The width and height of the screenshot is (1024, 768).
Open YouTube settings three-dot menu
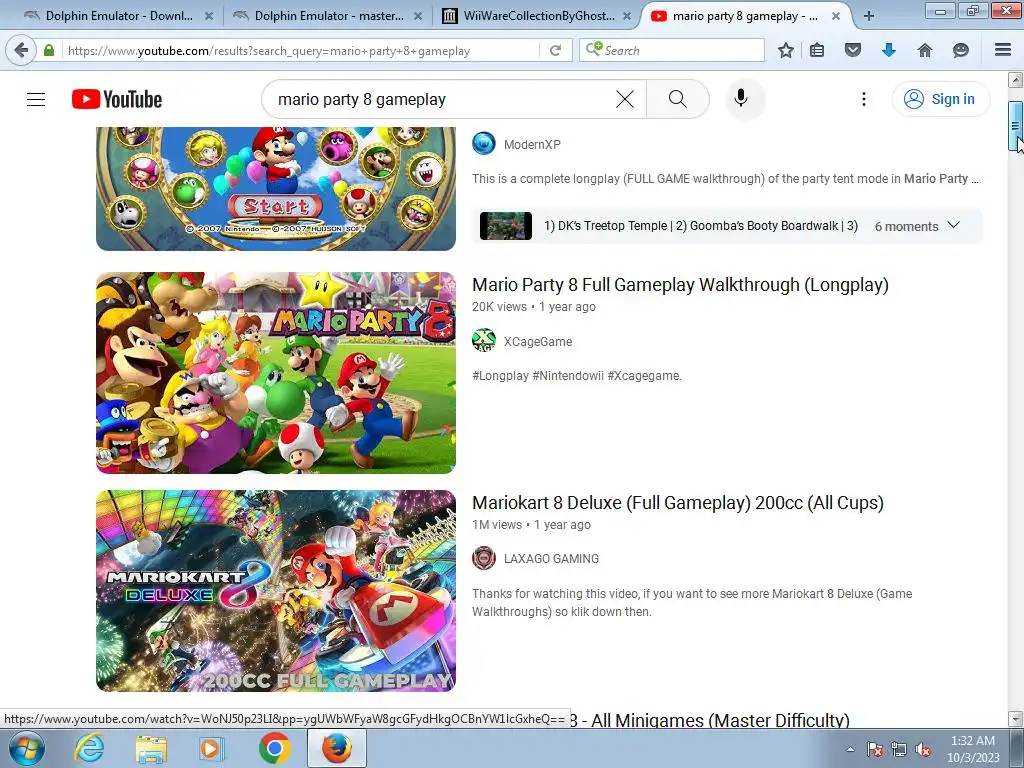(x=864, y=99)
